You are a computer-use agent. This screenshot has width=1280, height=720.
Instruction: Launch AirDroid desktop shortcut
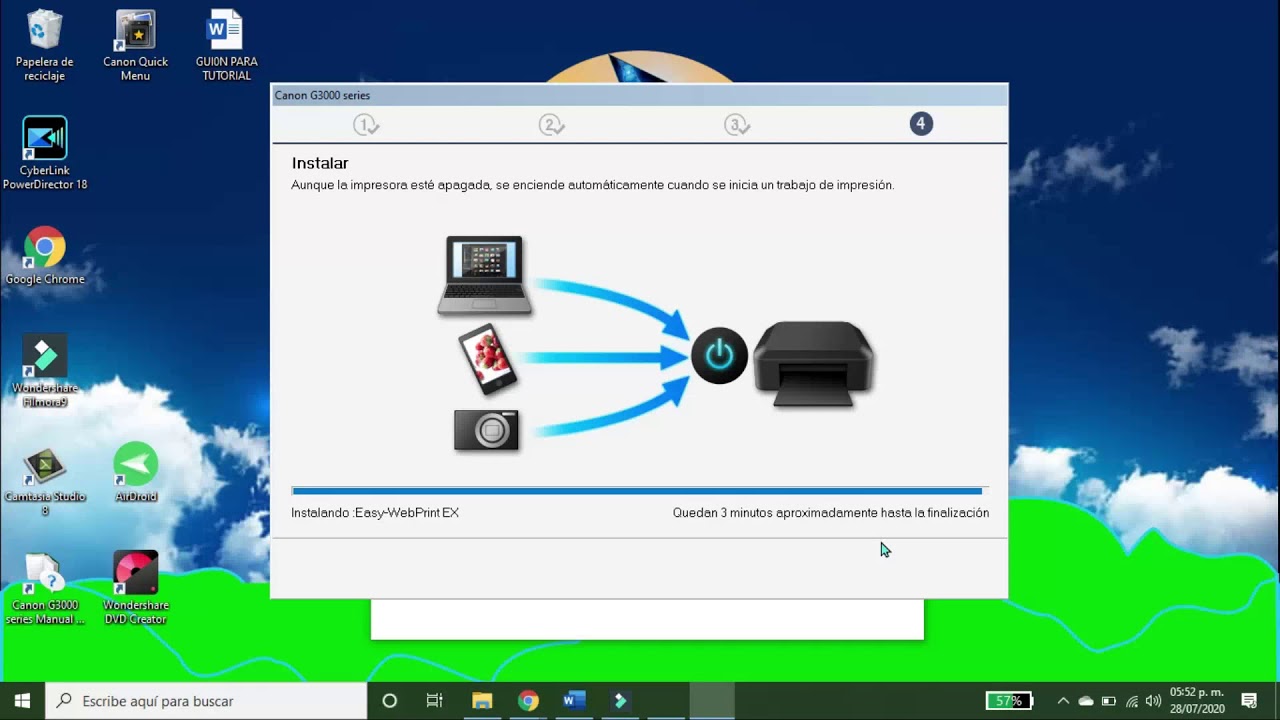pos(135,472)
